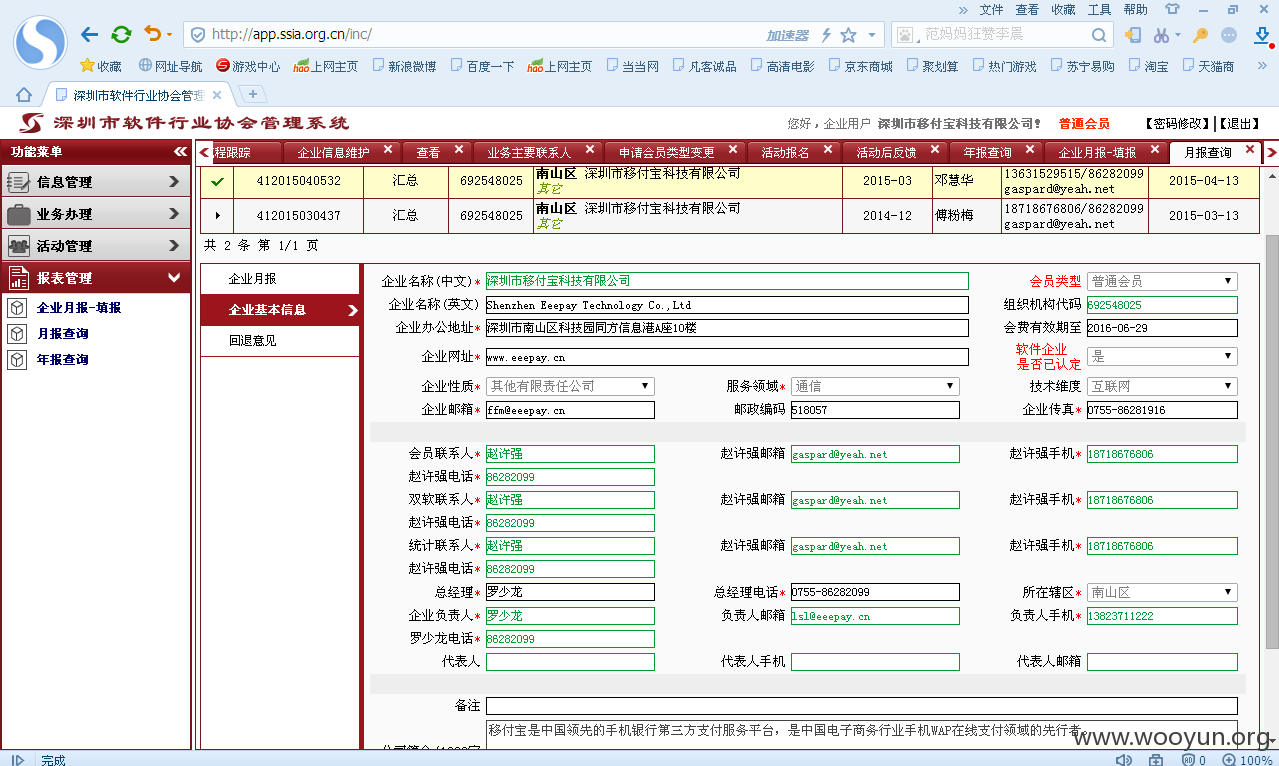1279x766 pixels.
Task: Click the orange undo/restore icon
Action: pyautogui.click(x=153, y=34)
